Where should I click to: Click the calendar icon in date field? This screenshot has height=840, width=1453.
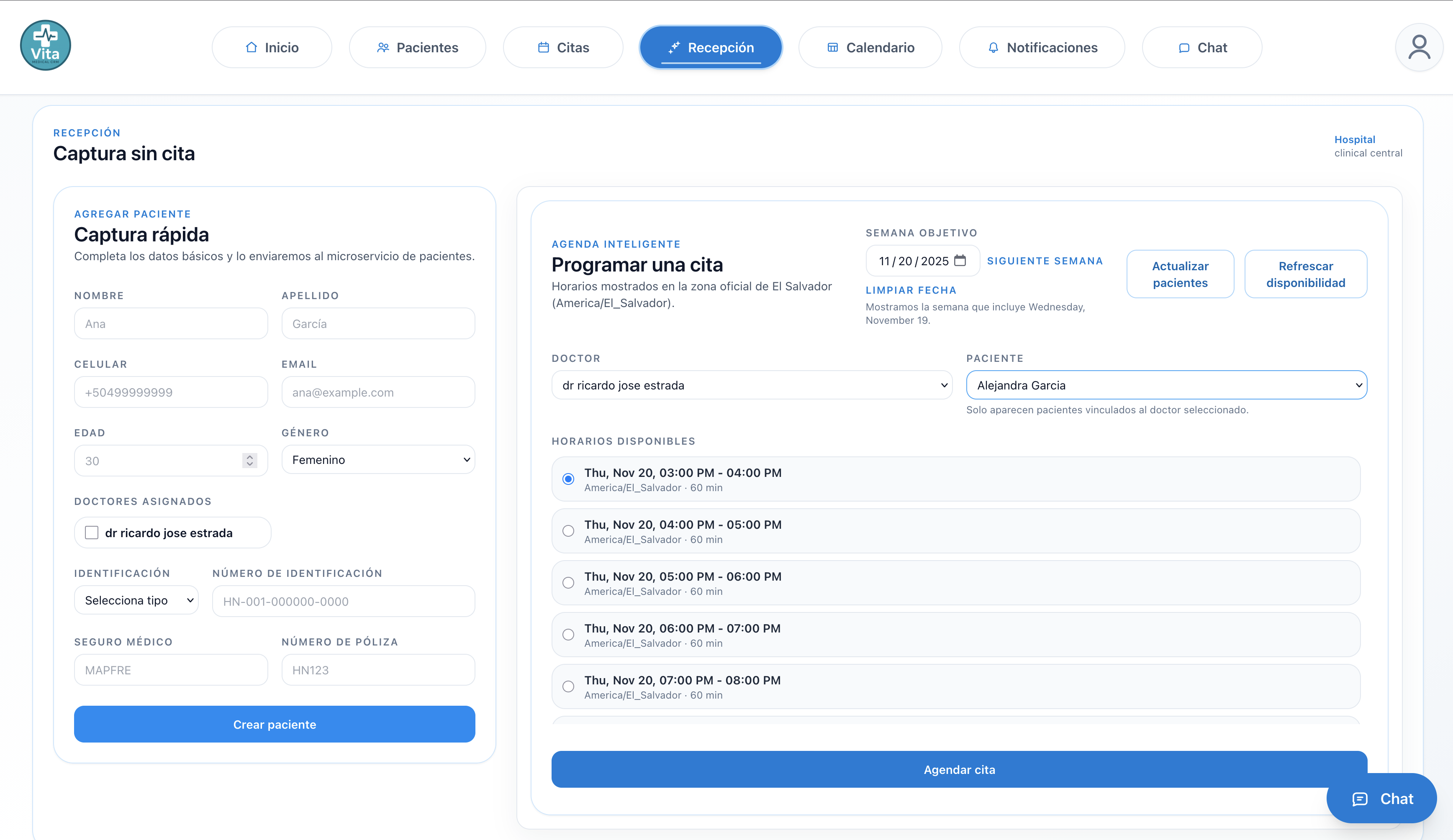click(x=960, y=261)
